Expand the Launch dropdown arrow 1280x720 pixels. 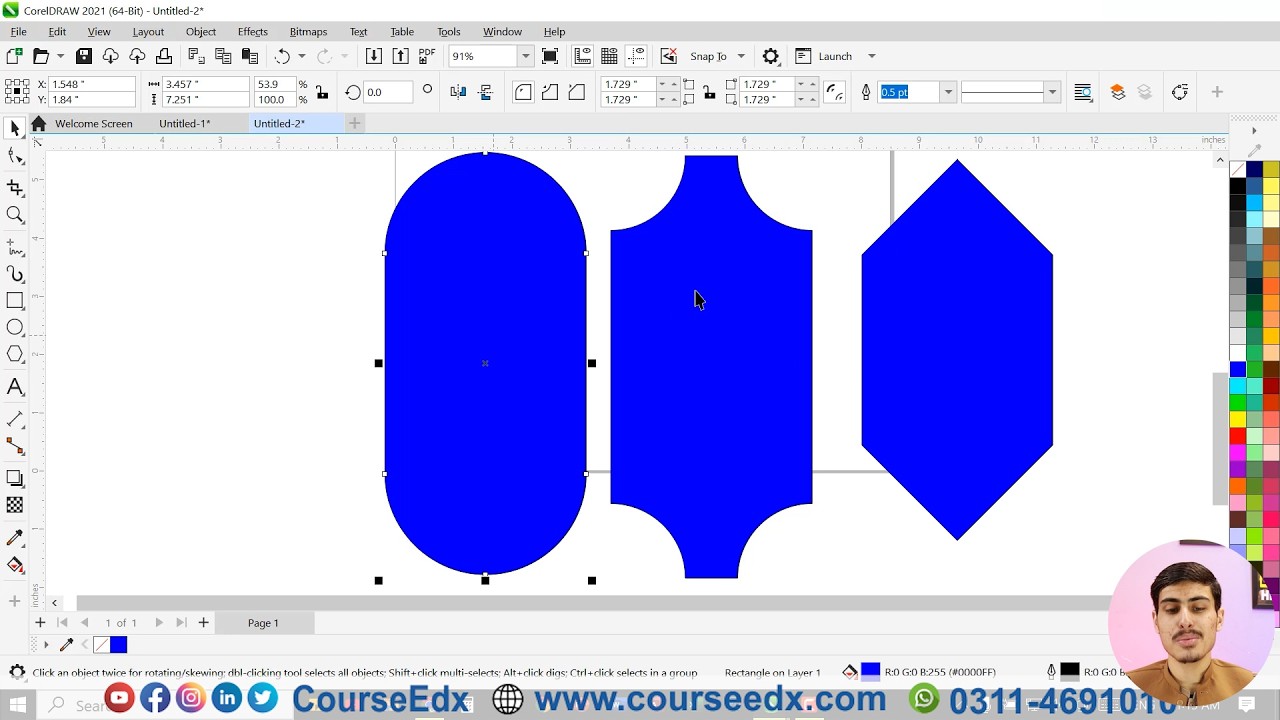871,56
